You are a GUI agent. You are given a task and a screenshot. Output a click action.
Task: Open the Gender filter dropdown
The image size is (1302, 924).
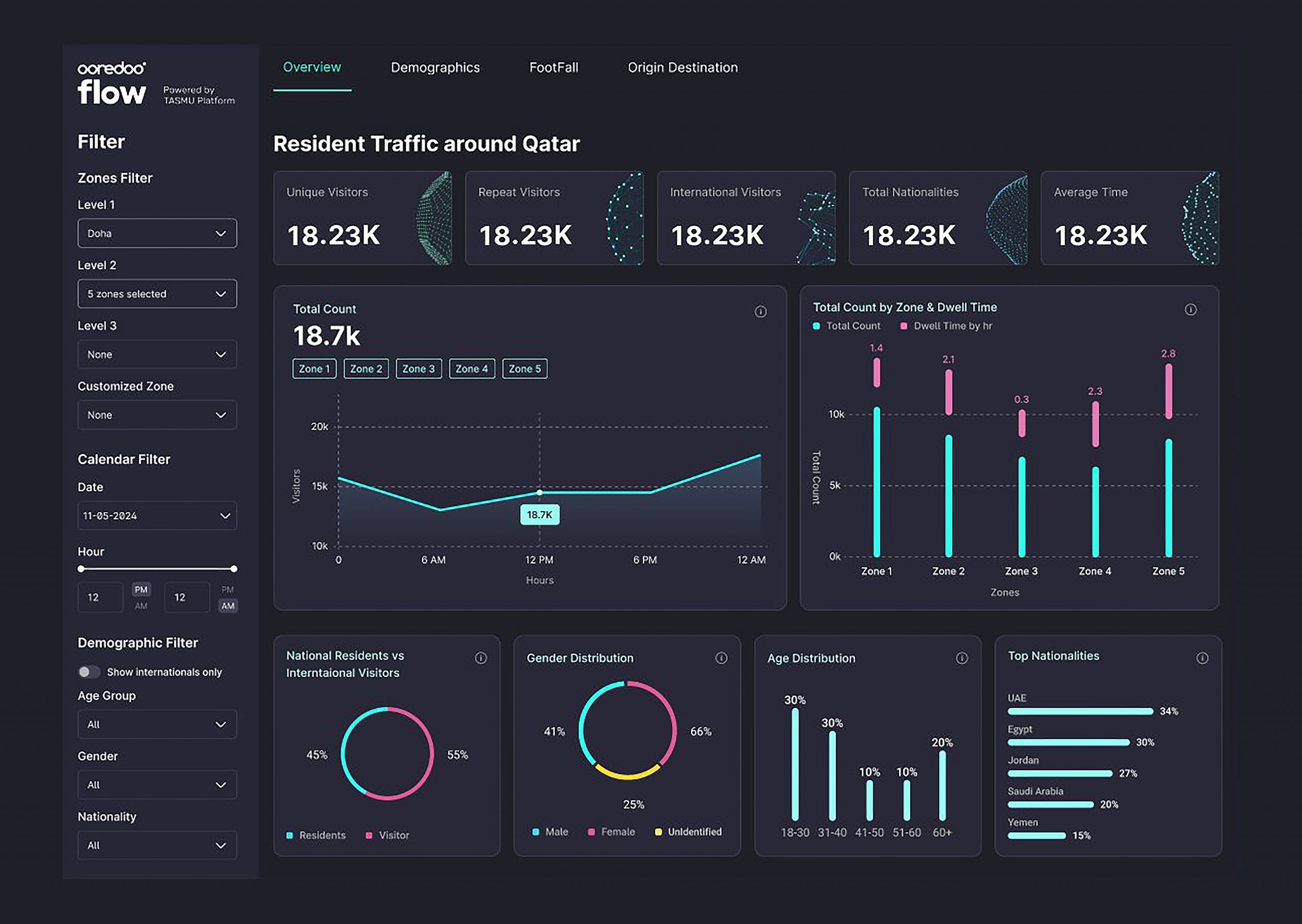(157, 785)
